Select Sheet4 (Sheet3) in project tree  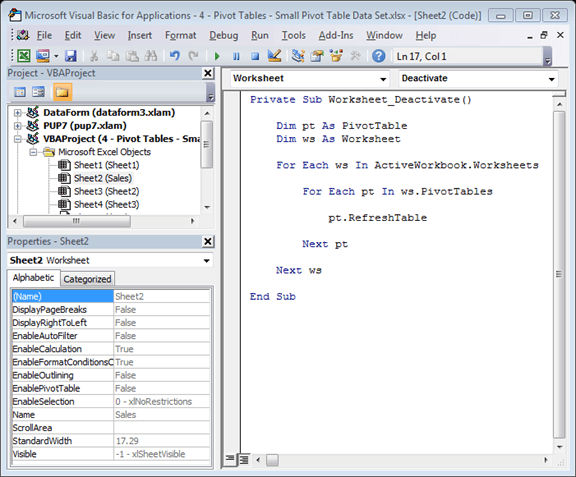[x=107, y=204]
